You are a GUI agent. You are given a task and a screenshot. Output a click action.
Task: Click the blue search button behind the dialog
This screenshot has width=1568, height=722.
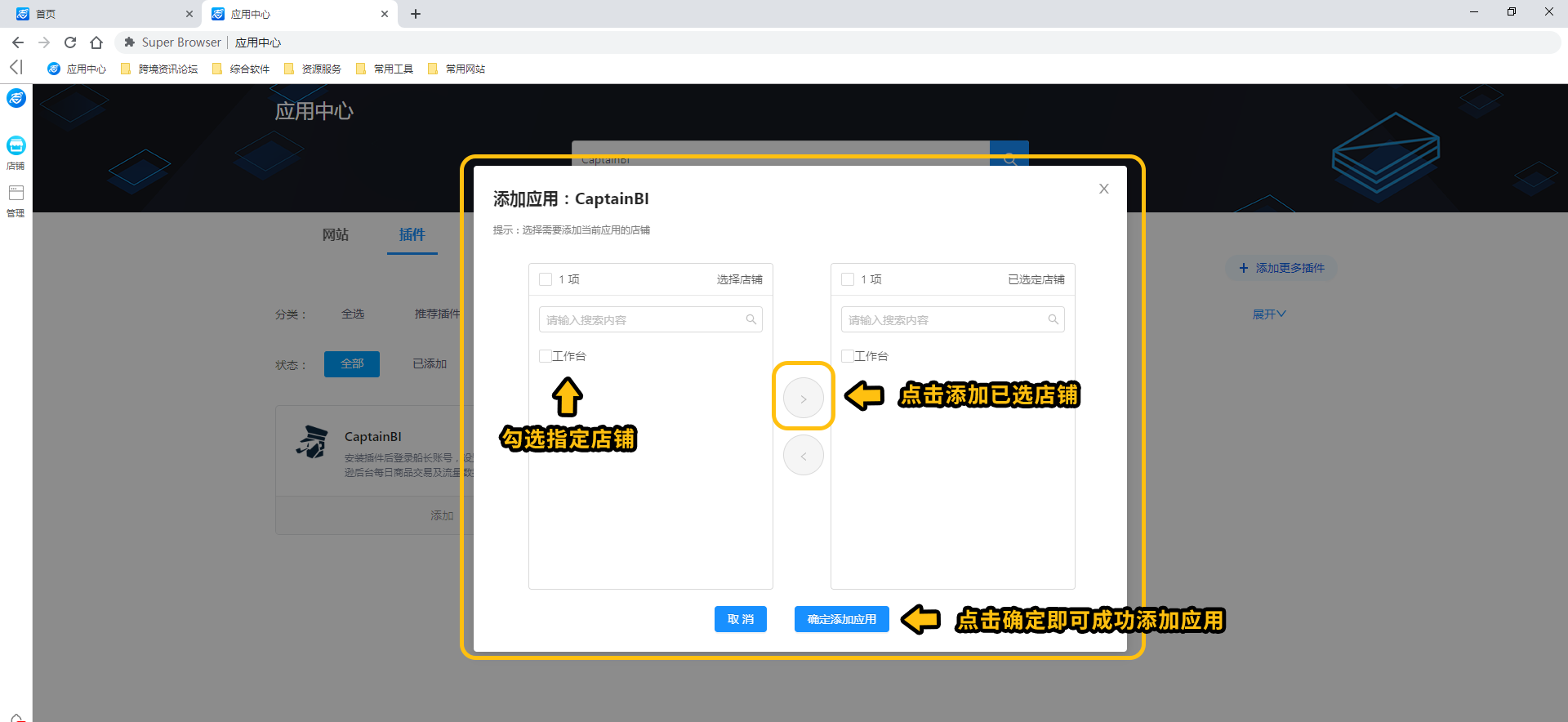click(1009, 154)
